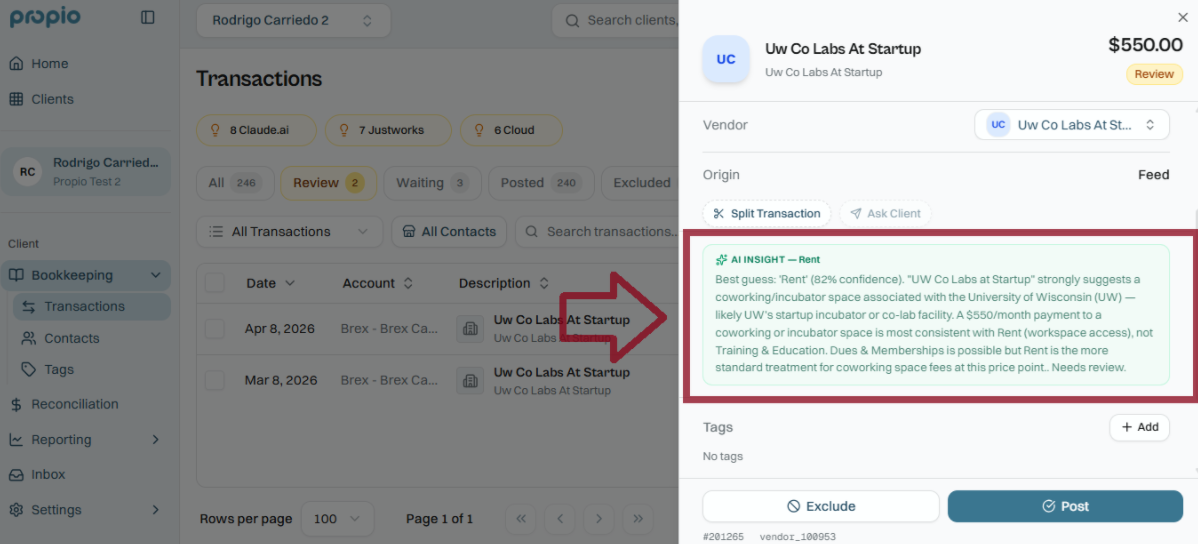Open the Reconciliation page

click(74, 404)
